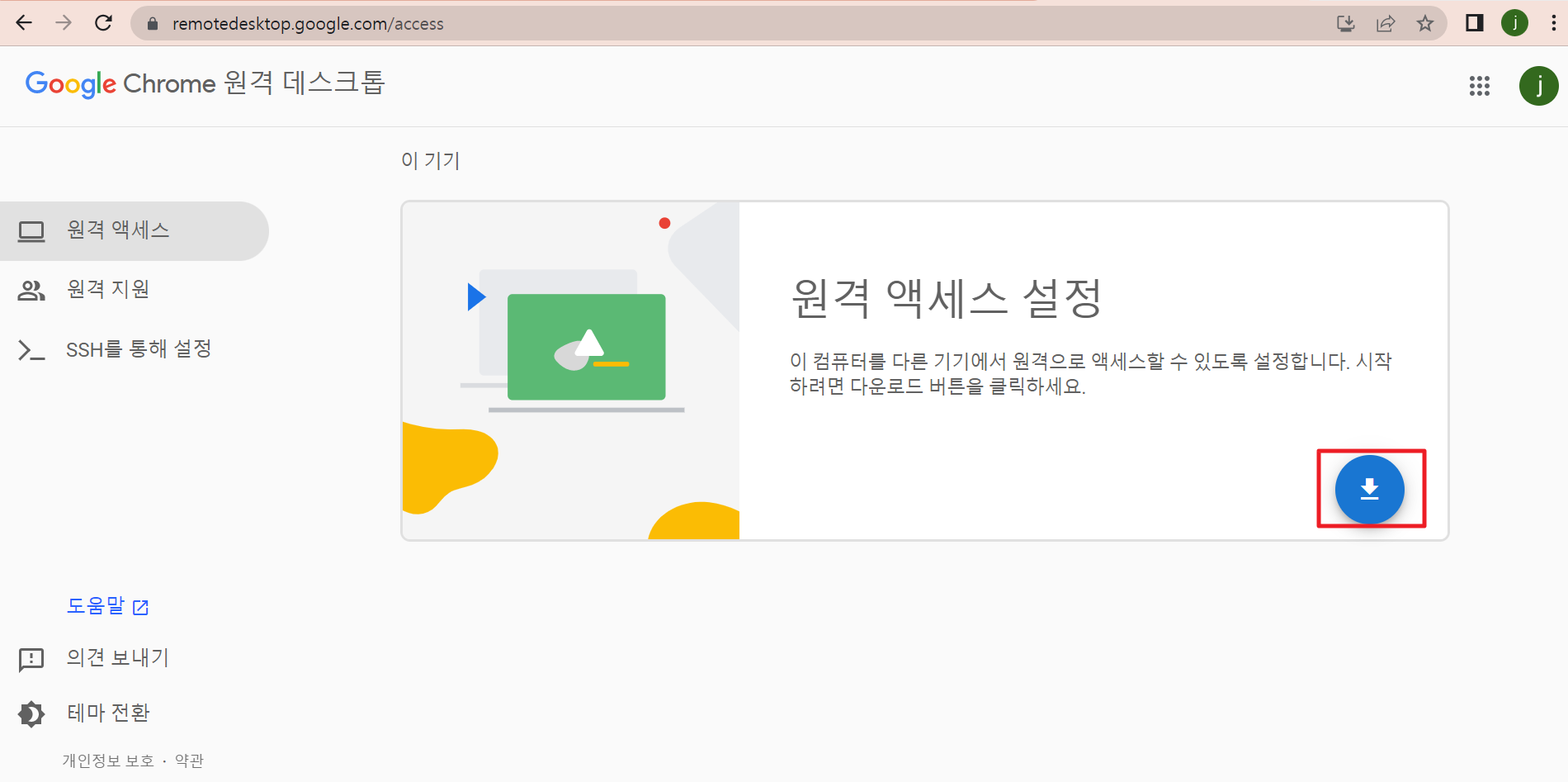Viewport: 1568px width, 782px height.
Task: Click the Google Chrome 원격 데스크톱 logo
Action: [x=205, y=83]
